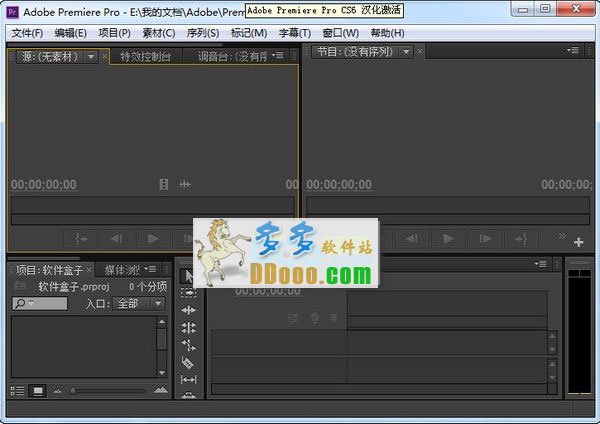Close the 源 source monitor tab

click(x=104, y=57)
